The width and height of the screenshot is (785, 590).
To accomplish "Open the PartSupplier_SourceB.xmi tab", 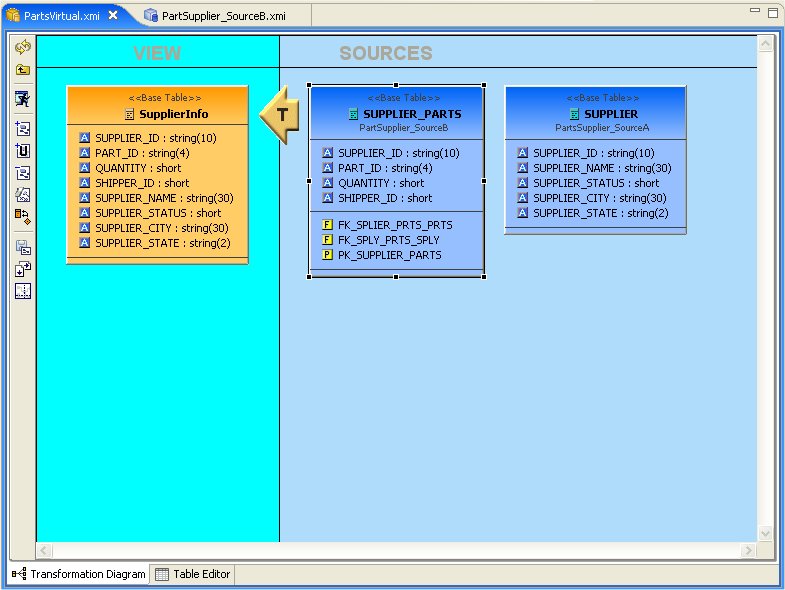I will pos(224,16).
